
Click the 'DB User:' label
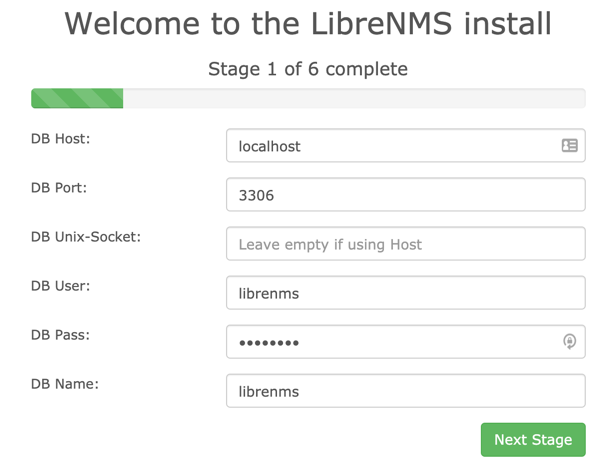pyautogui.click(x=60, y=286)
